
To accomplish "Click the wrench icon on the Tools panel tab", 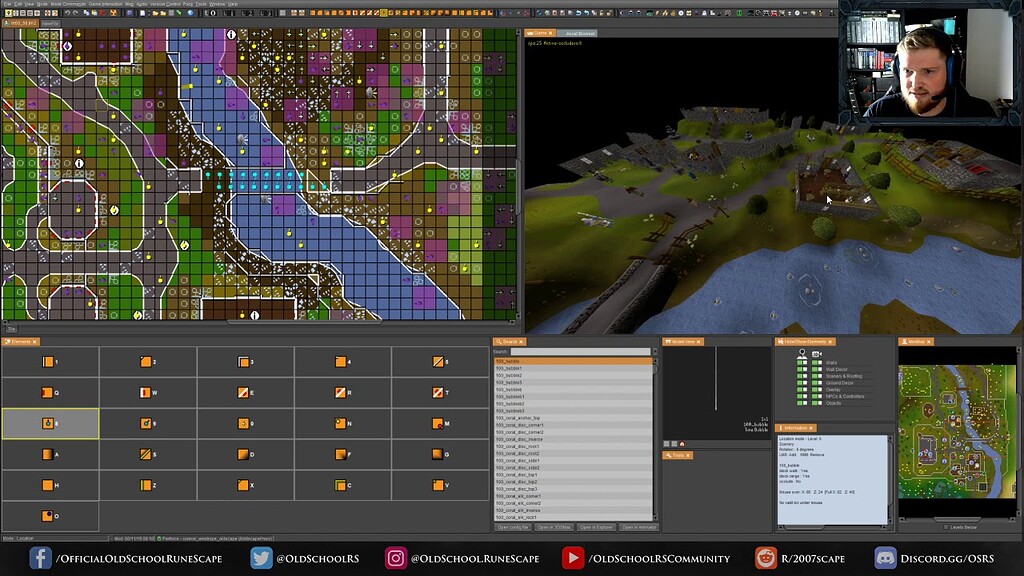I will pyautogui.click(x=669, y=455).
